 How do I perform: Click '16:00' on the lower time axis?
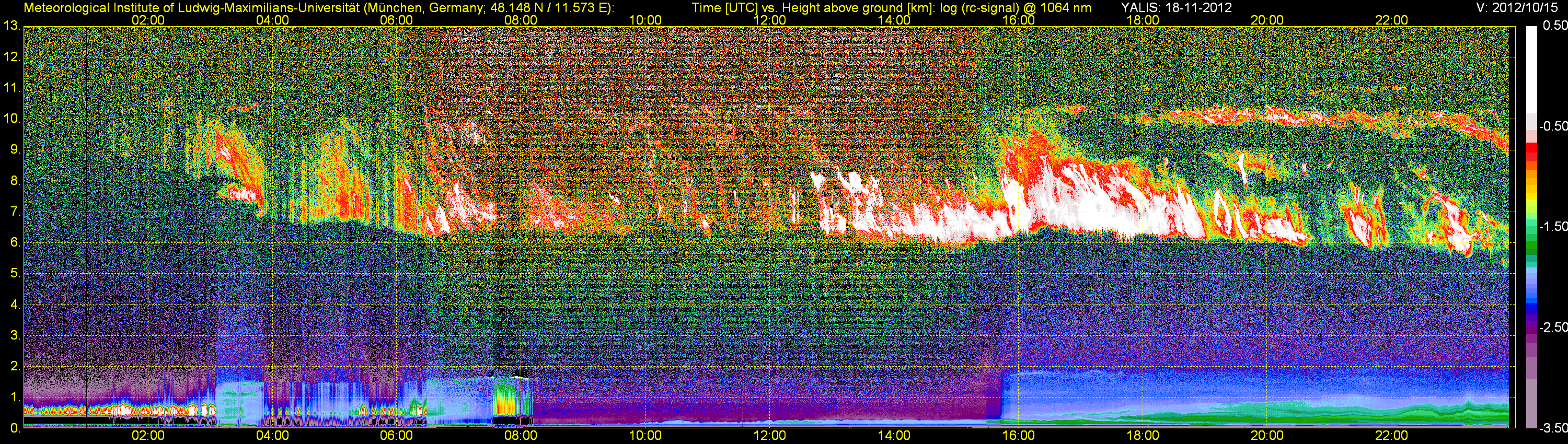pyautogui.click(x=1018, y=436)
